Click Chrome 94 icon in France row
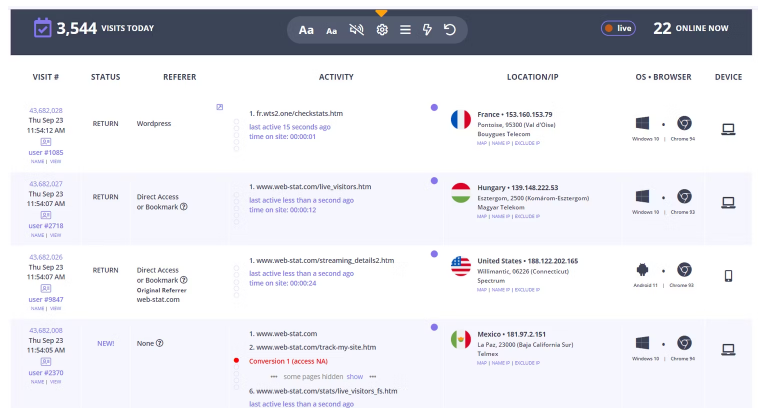The image size is (773, 413). pos(684,123)
